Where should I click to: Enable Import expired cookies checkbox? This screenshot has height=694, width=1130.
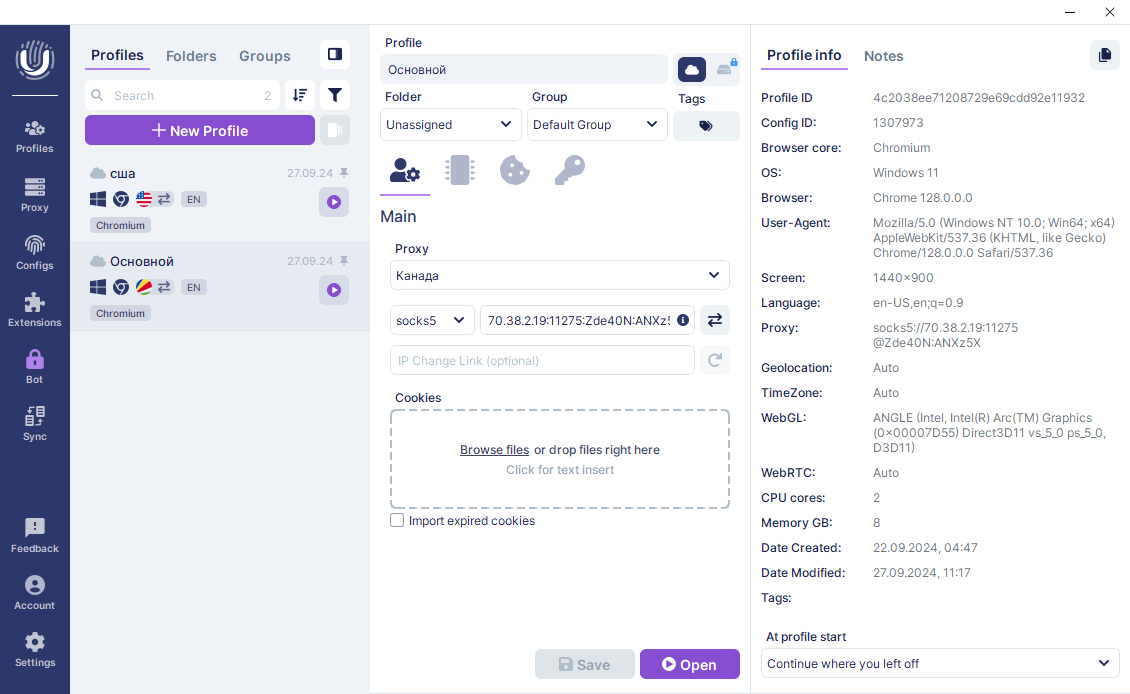click(x=397, y=521)
